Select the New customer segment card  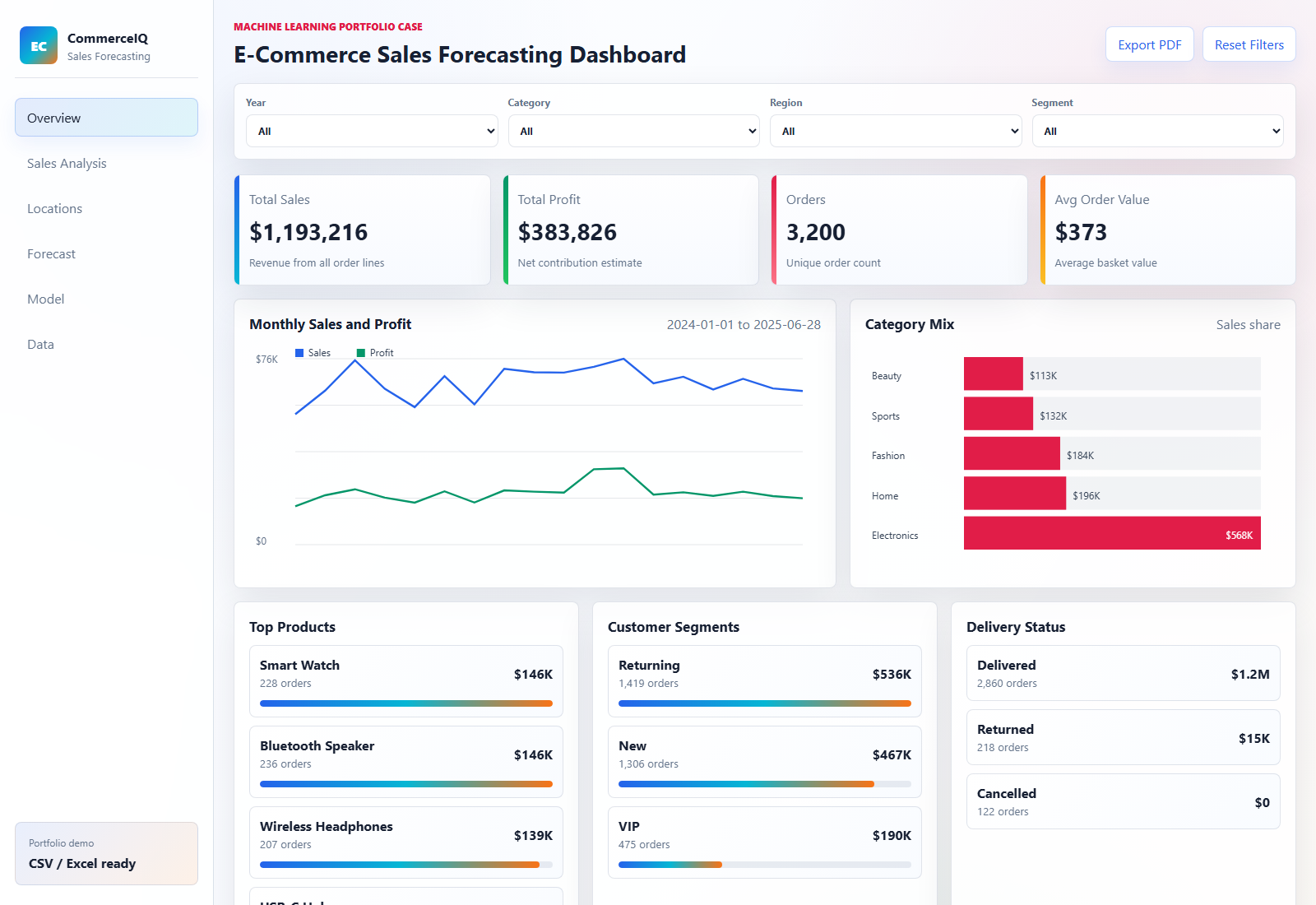coord(765,762)
